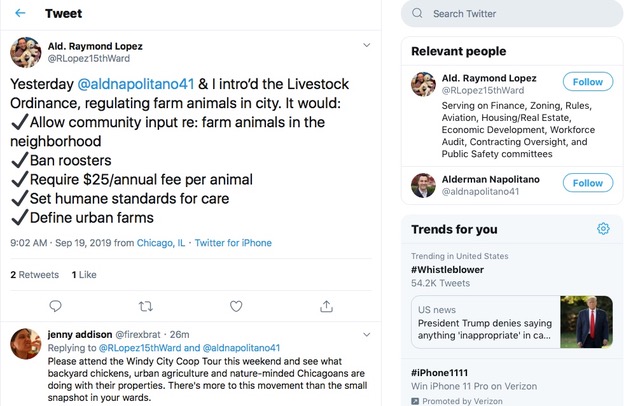
Task: Retweet the Livestock Ordinance tweet
Action: click(147, 306)
